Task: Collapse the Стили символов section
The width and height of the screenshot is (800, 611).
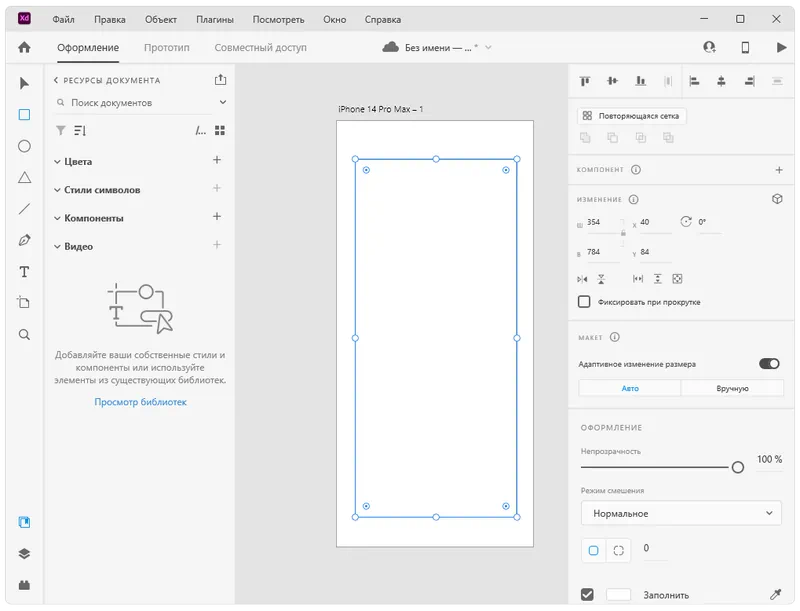Action: click(x=57, y=190)
